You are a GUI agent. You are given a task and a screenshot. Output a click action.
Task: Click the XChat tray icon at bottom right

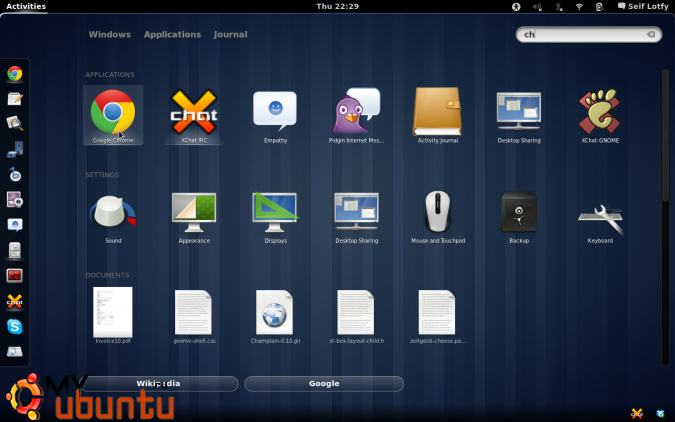[x=637, y=413]
